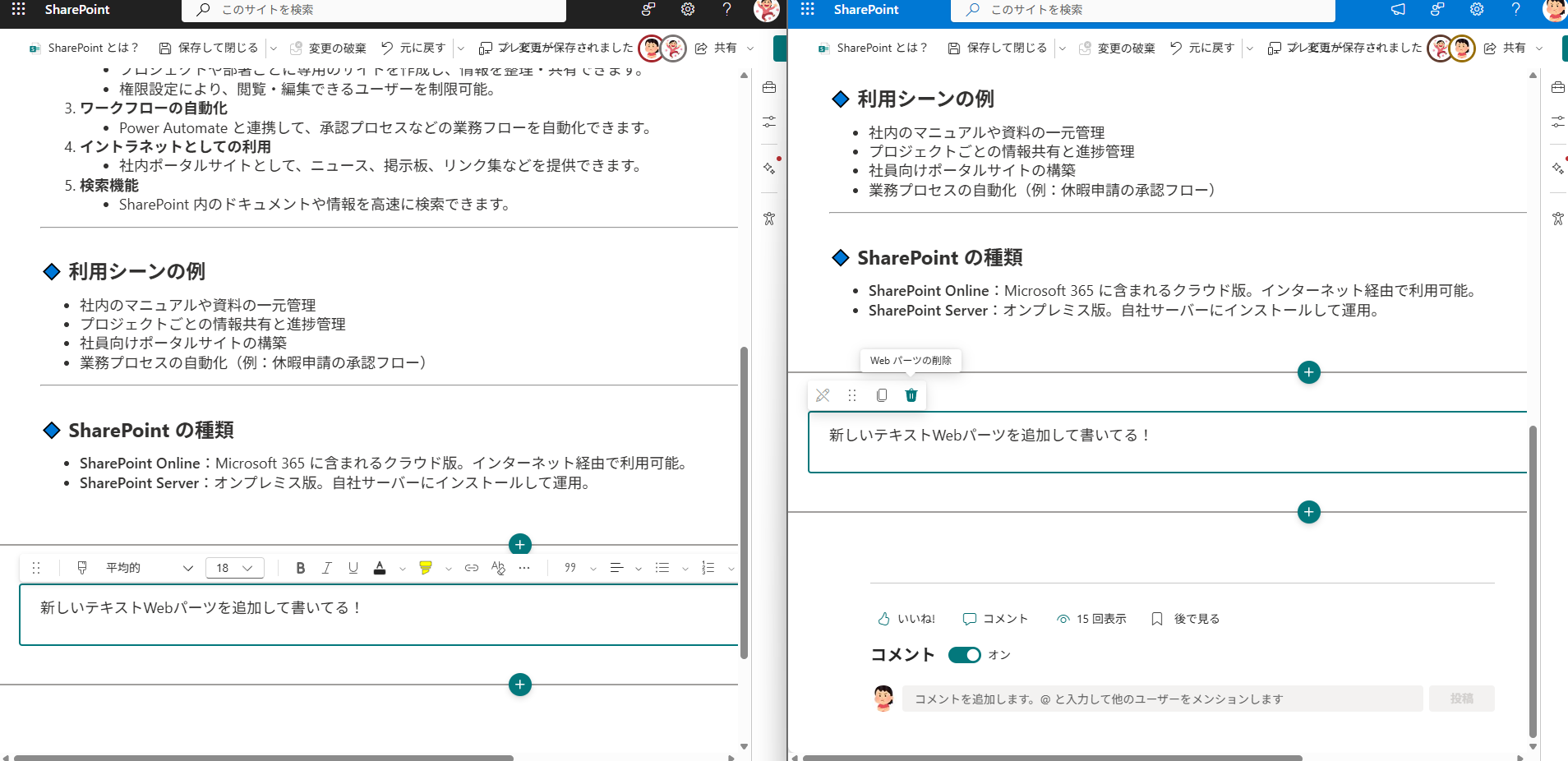Clear formatting with the eraser icon
The width and height of the screenshot is (1568, 761).
coord(498,568)
